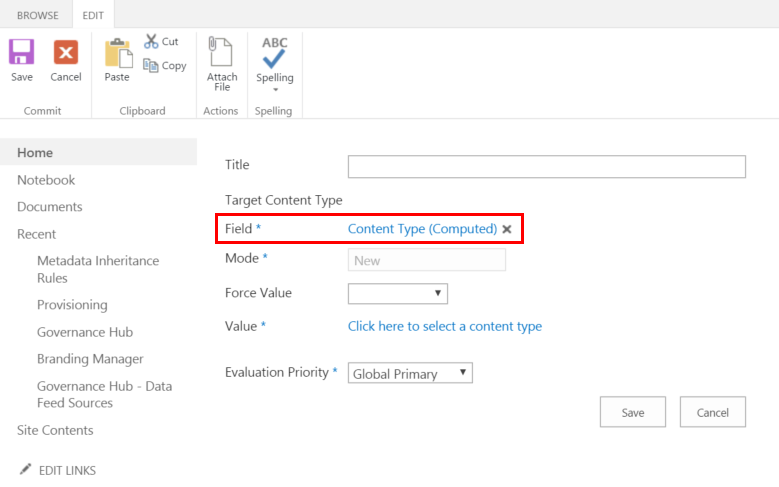The height and width of the screenshot is (487, 779).
Task: Open the Spelling dropdown arrow
Action: click(x=275, y=90)
